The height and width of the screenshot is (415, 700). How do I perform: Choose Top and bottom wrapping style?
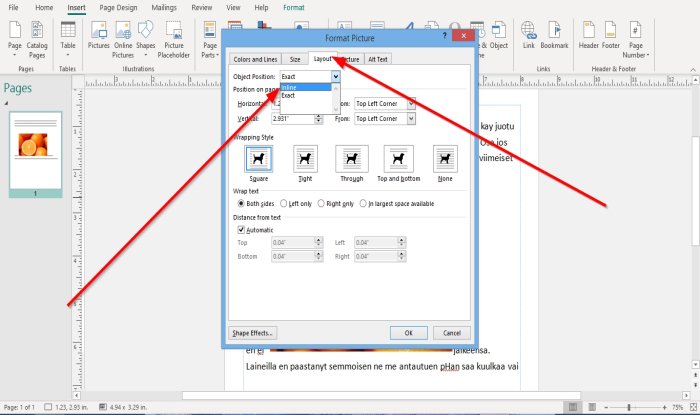(x=399, y=159)
